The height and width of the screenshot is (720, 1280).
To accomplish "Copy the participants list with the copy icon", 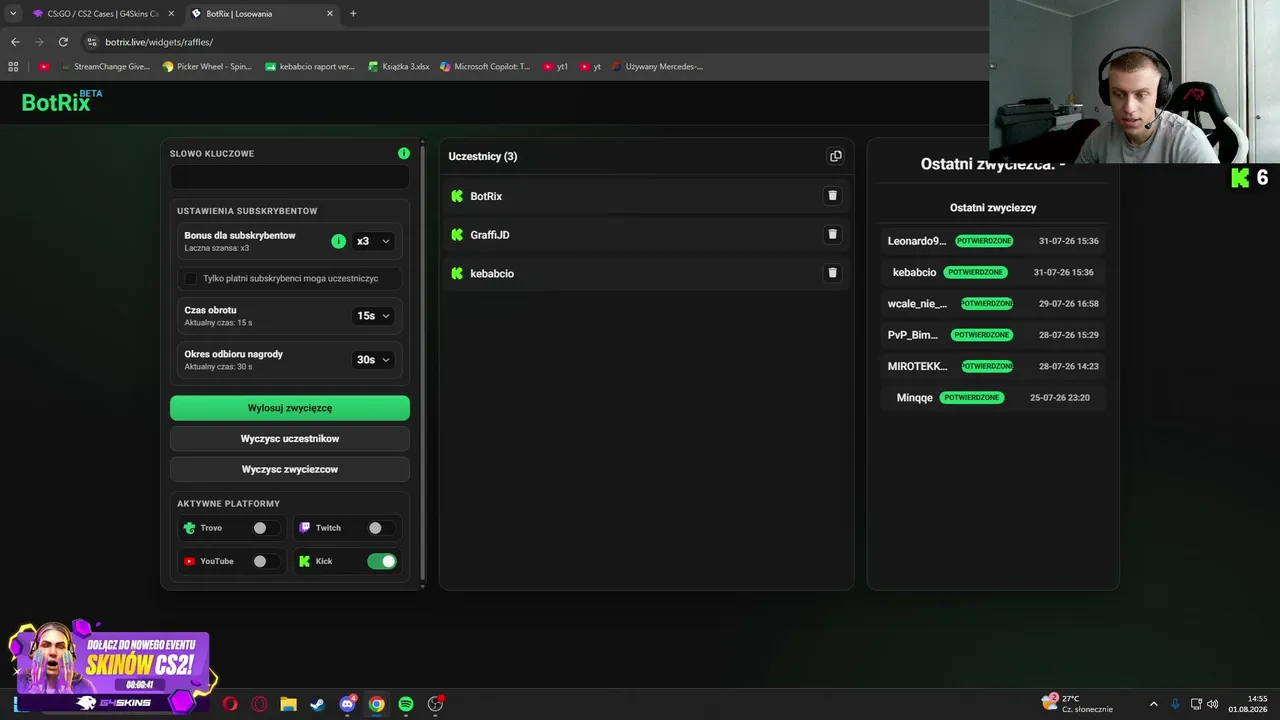I will (836, 156).
